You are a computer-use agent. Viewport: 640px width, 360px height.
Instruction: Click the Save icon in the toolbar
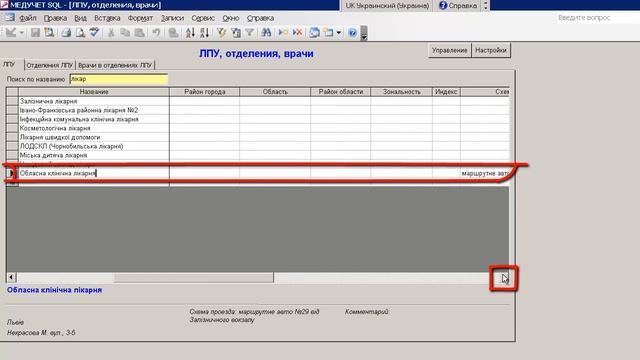click(x=36, y=33)
